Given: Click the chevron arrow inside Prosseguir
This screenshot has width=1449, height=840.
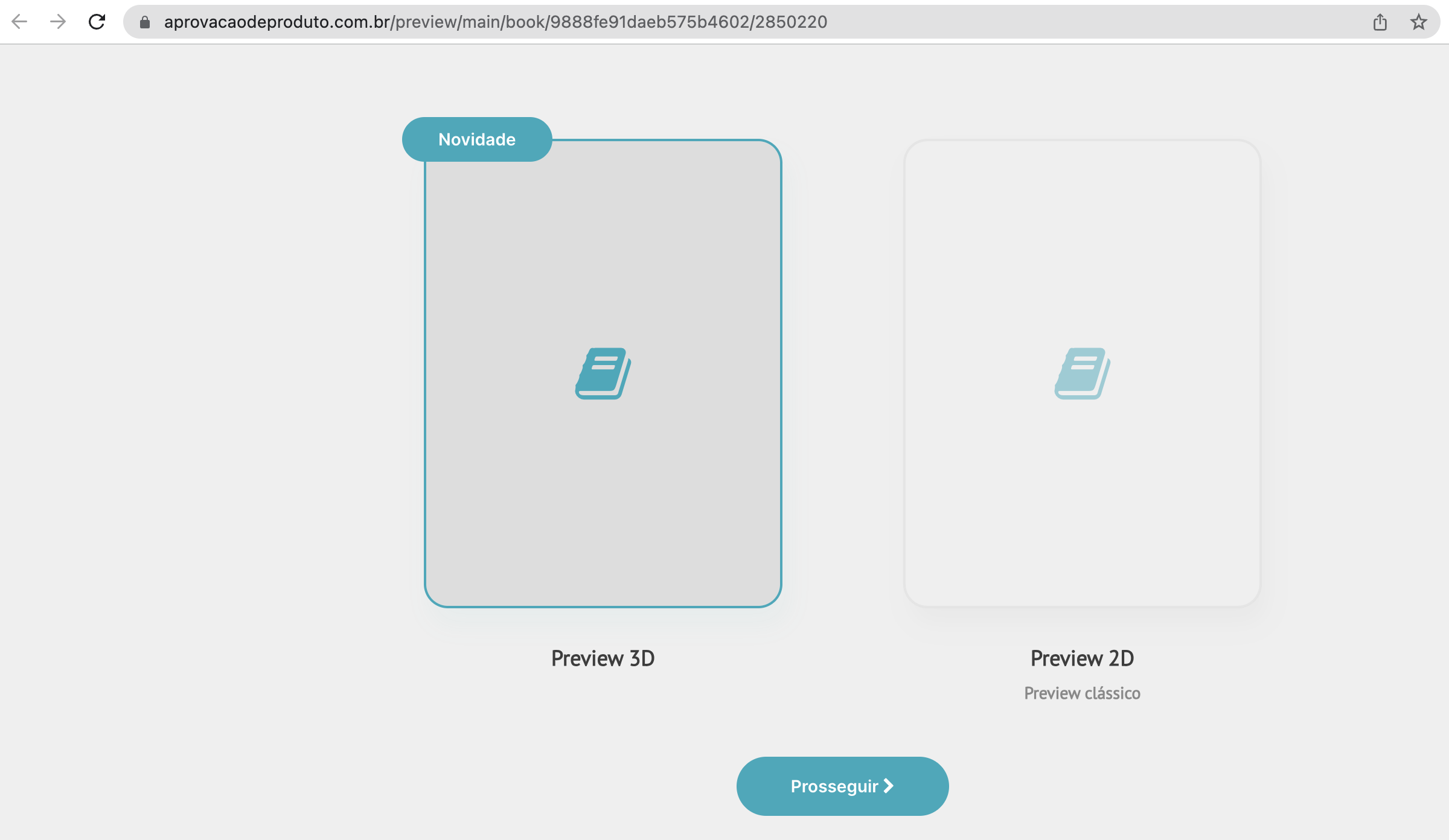Looking at the screenshot, I should [888, 786].
